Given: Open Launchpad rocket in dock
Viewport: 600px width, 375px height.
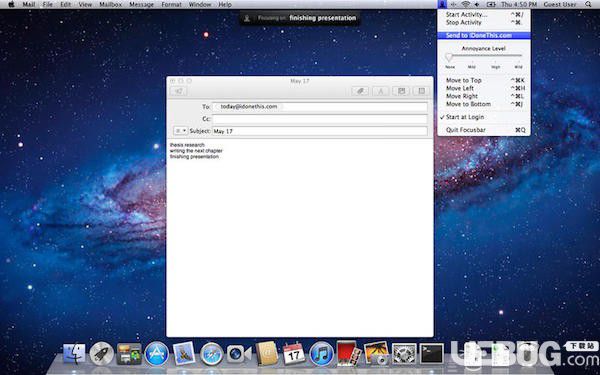Looking at the screenshot, I should (101, 353).
